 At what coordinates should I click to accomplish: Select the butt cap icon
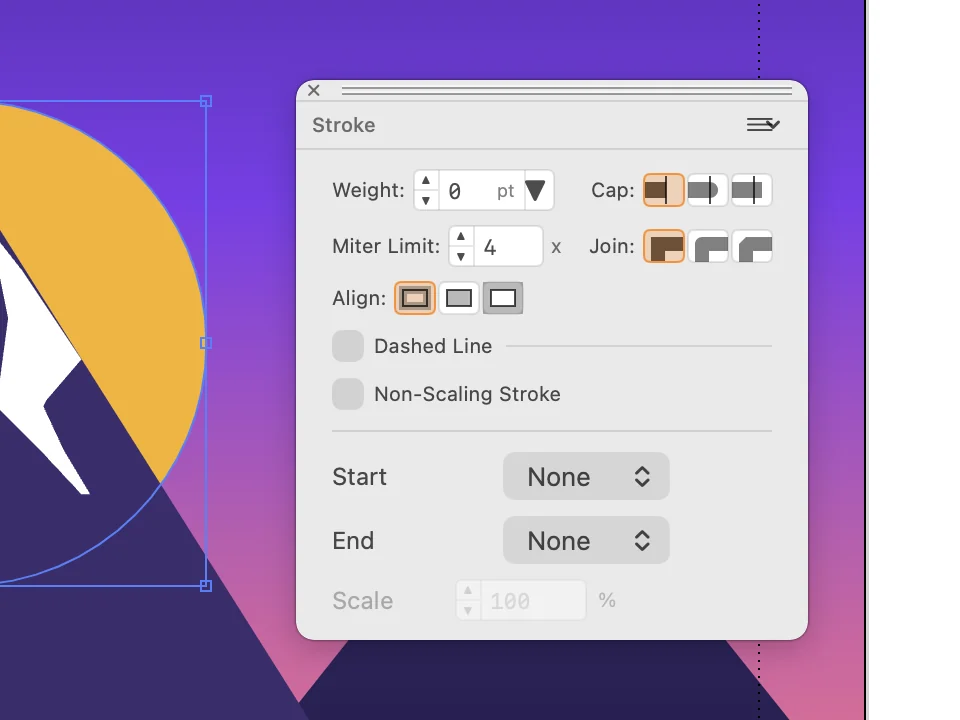point(664,190)
